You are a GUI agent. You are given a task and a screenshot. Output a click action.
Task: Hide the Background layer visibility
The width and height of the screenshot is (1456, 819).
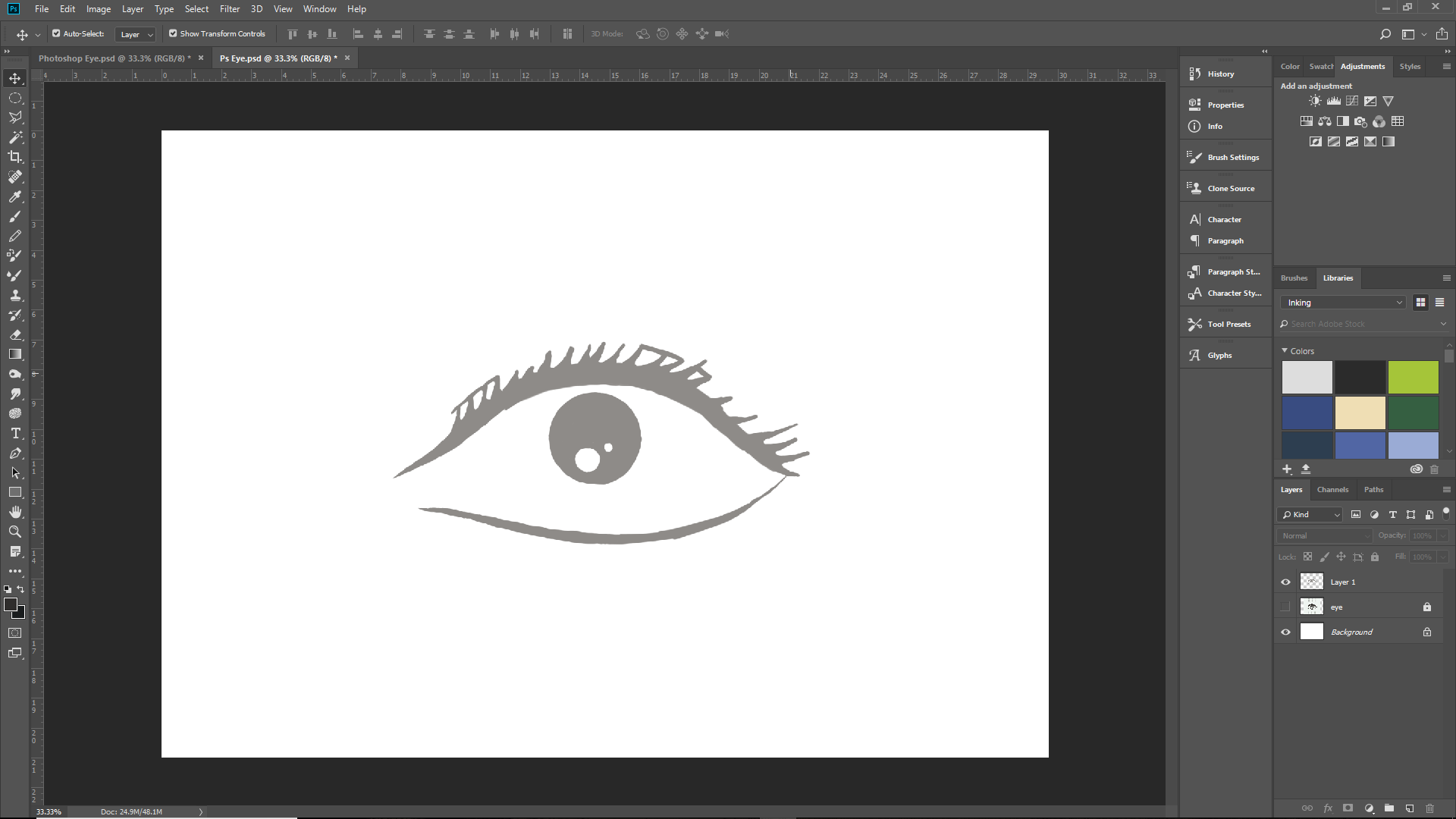tap(1285, 632)
